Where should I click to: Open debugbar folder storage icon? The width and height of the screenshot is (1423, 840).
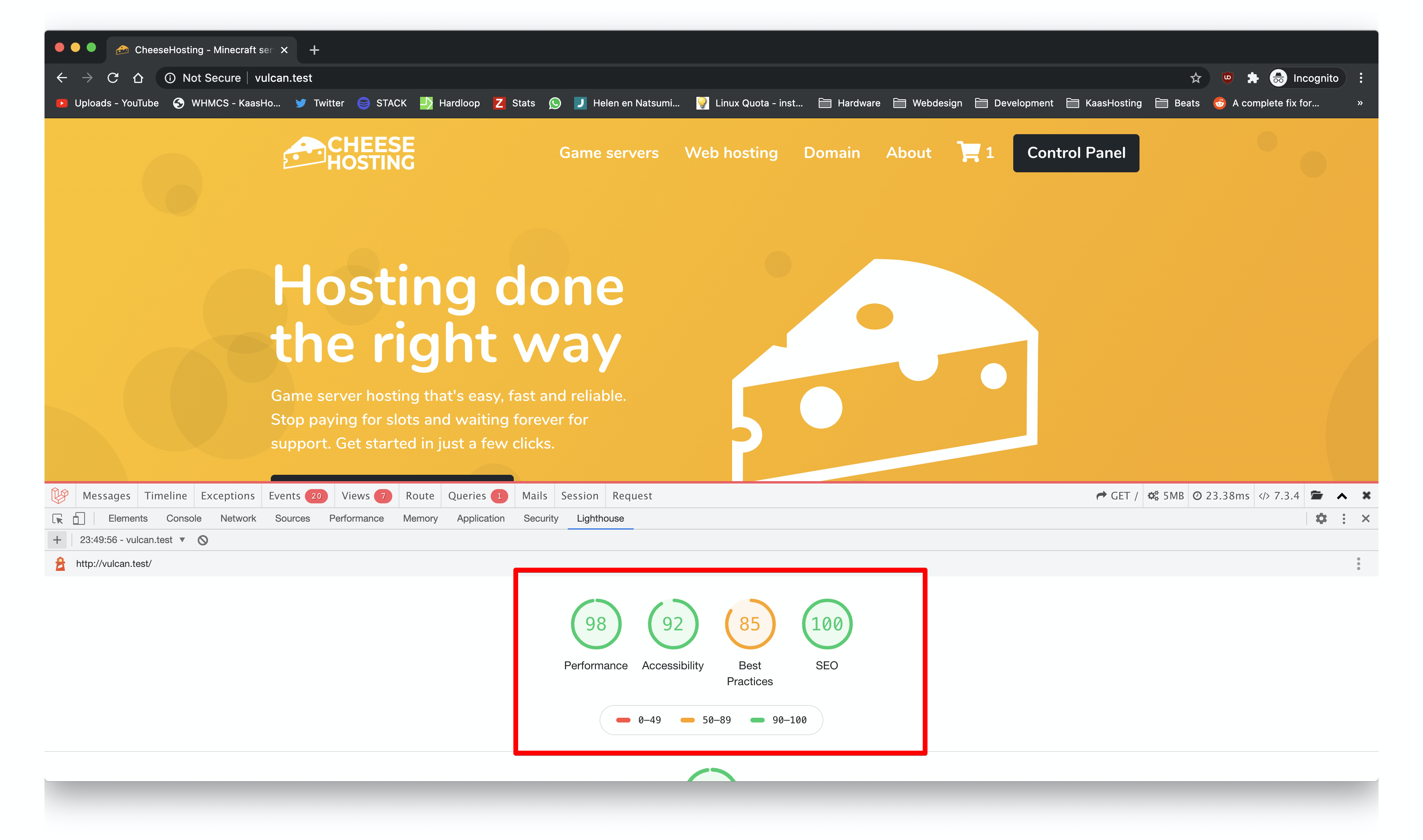click(1317, 495)
